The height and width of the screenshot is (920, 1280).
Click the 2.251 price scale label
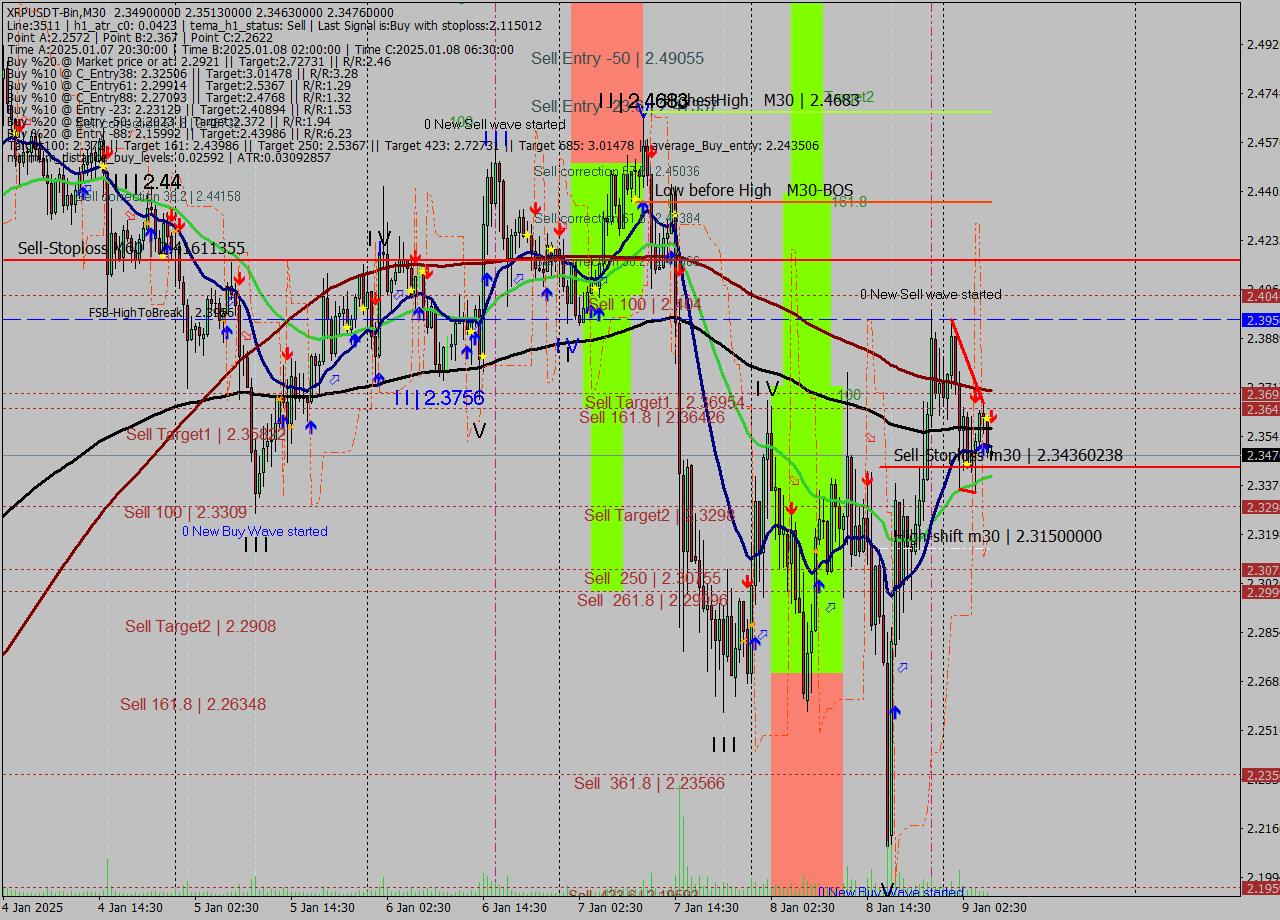1263,730
